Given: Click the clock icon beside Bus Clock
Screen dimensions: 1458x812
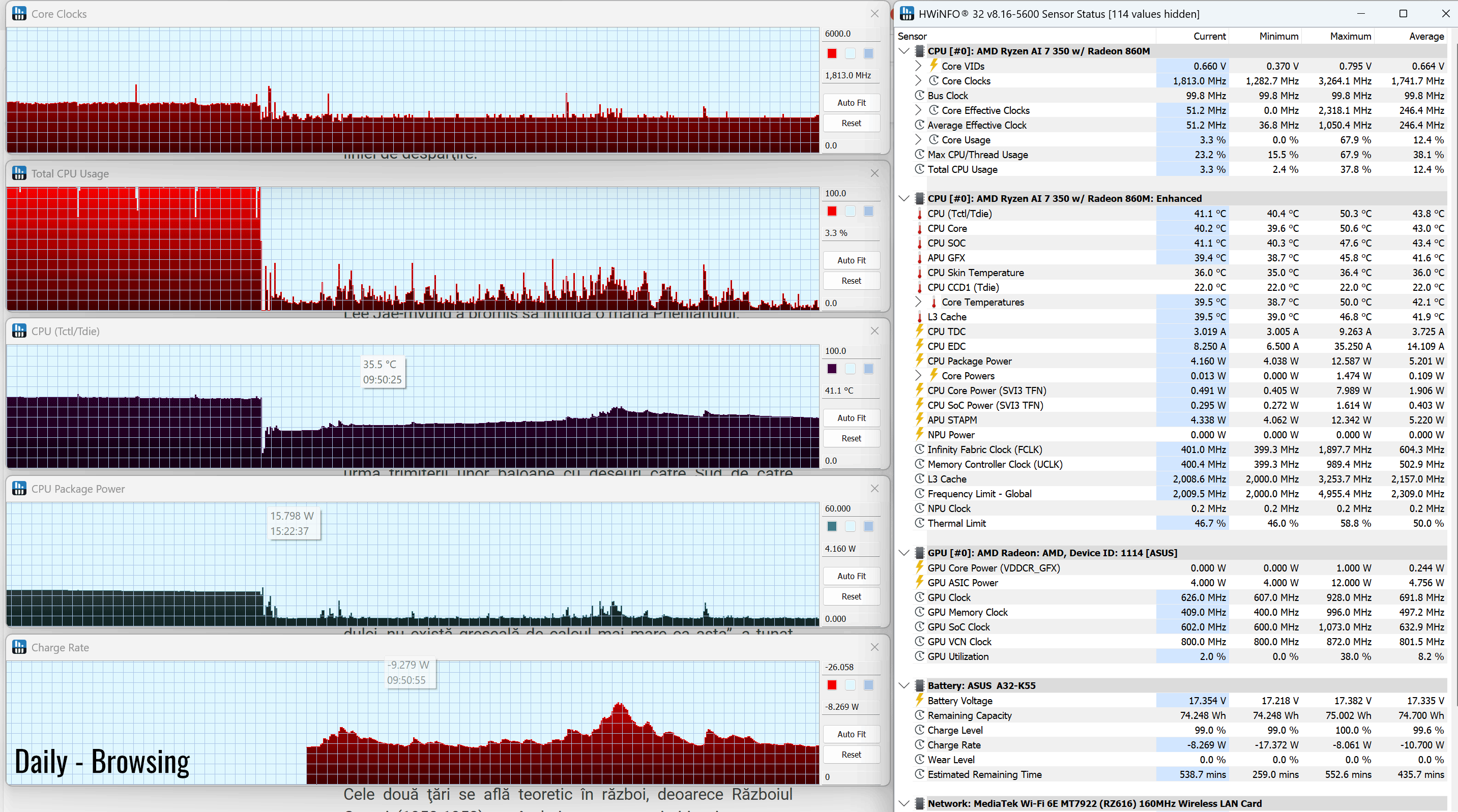Looking at the screenshot, I should tap(919, 95).
